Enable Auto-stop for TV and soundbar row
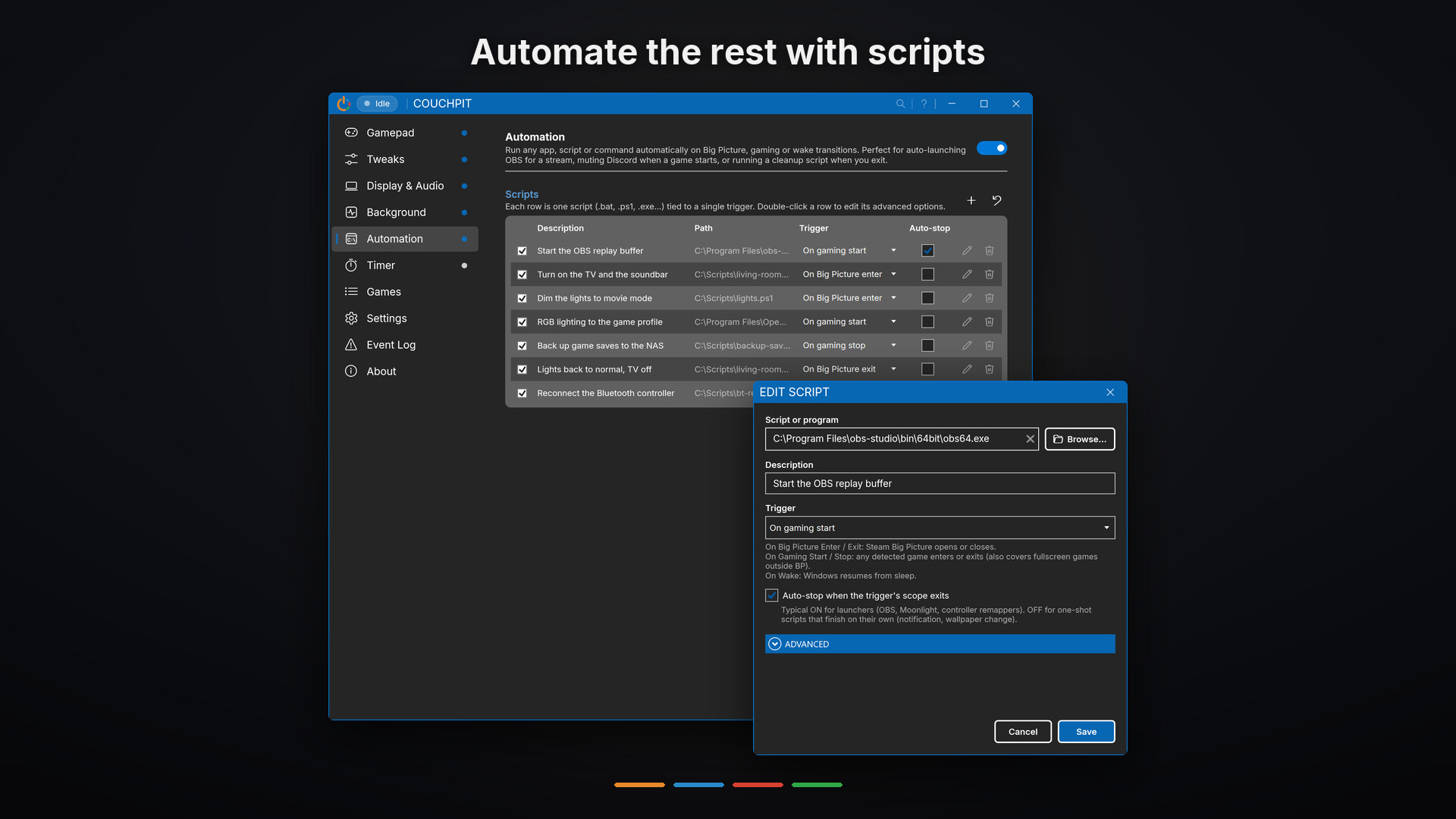 click(927, 275)
